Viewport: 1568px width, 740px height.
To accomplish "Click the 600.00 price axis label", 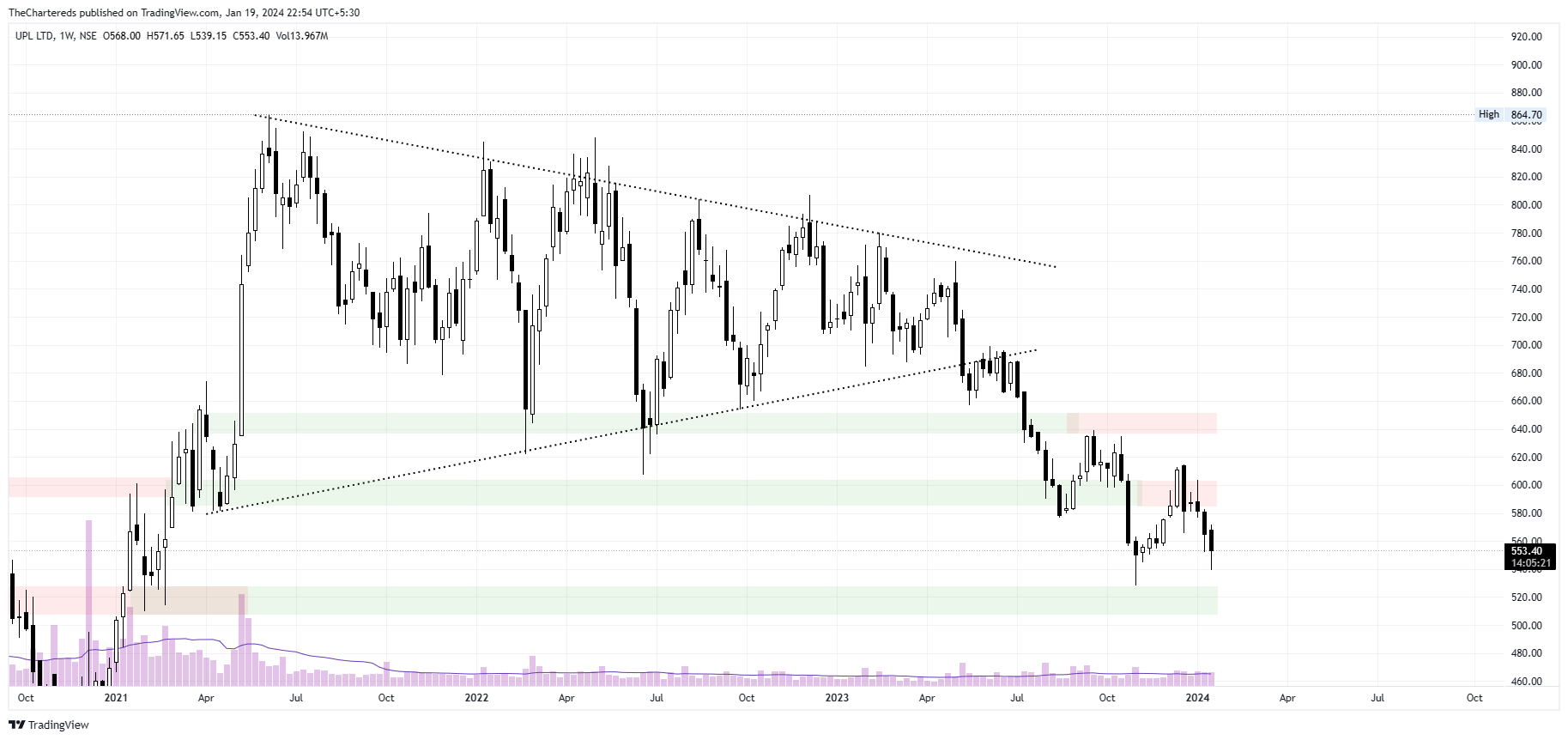I will [x=1527, y=485].
